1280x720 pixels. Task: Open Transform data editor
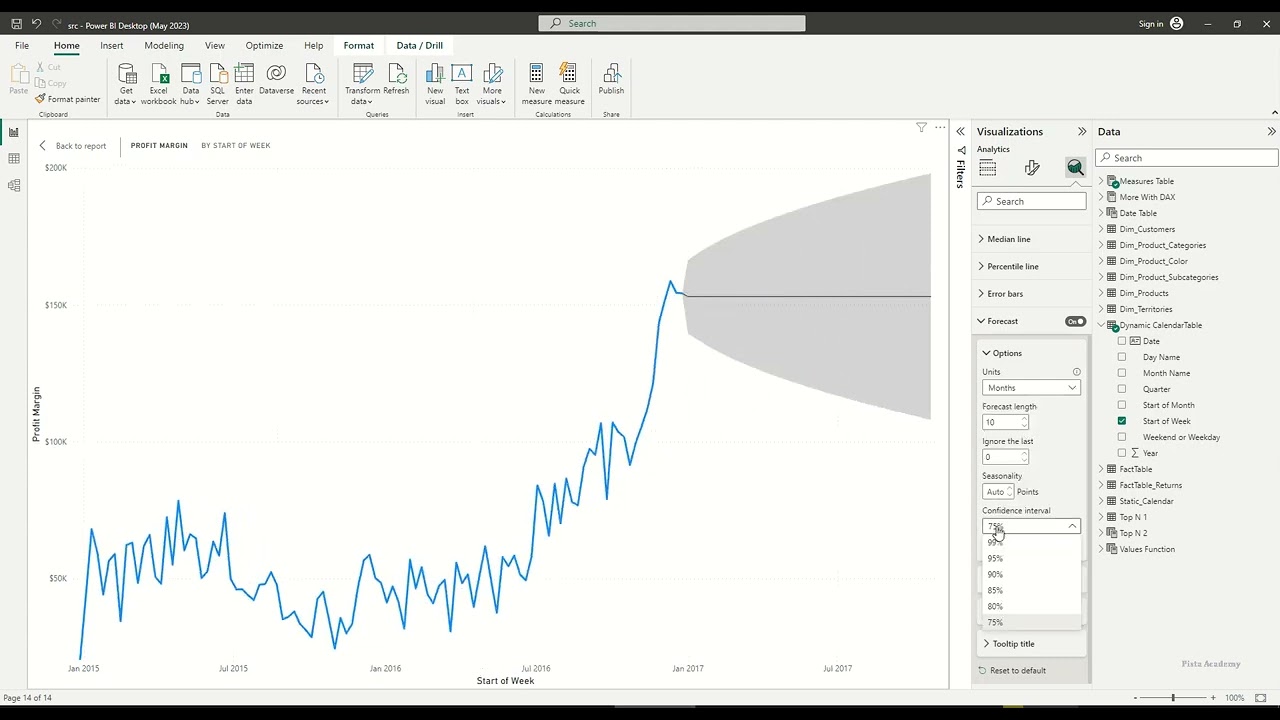pos(362,84)
